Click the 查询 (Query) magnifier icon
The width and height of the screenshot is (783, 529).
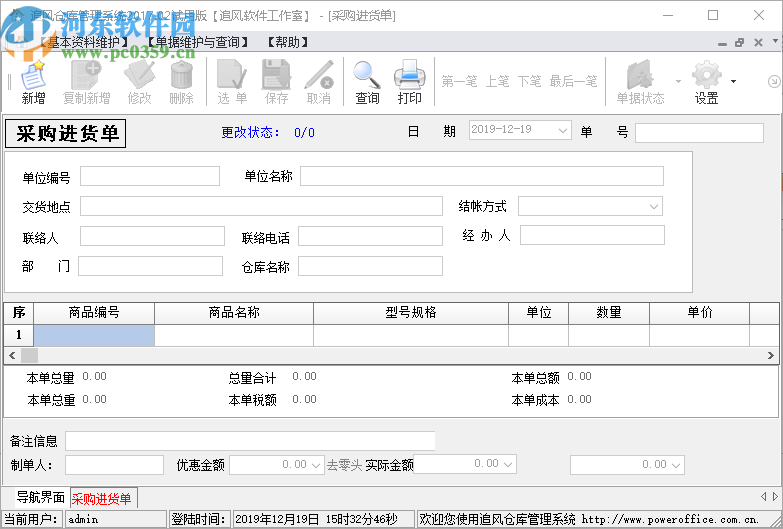[x=367, y=82]
